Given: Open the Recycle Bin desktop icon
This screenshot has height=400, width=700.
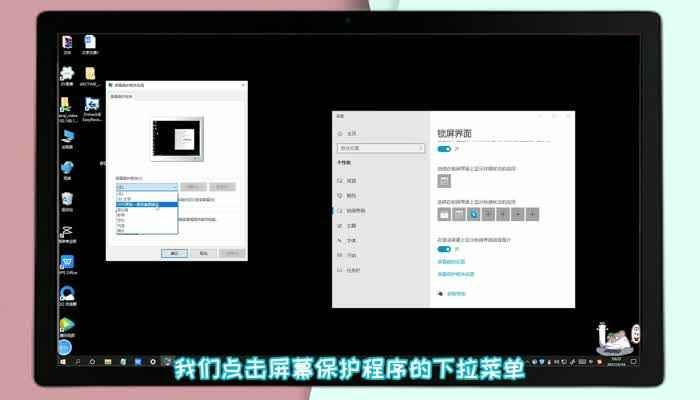Looking at the screenshot, I should 67,200.
